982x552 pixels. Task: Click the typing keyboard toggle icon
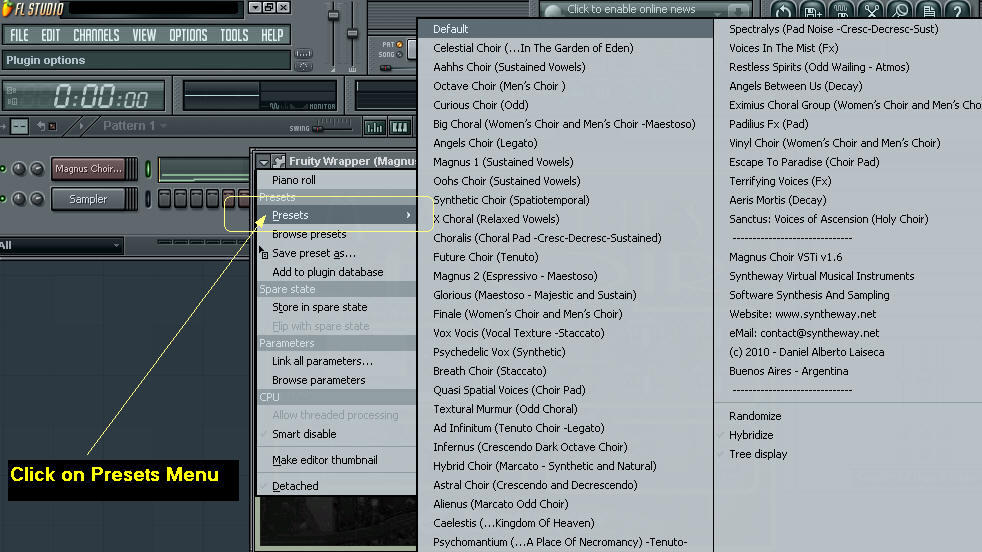303,54
